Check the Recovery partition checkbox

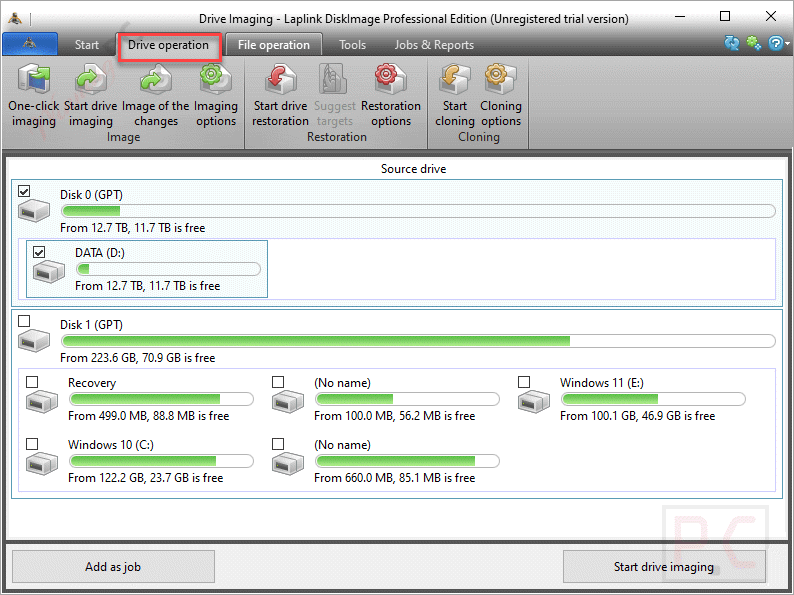(x=32, y=382)
